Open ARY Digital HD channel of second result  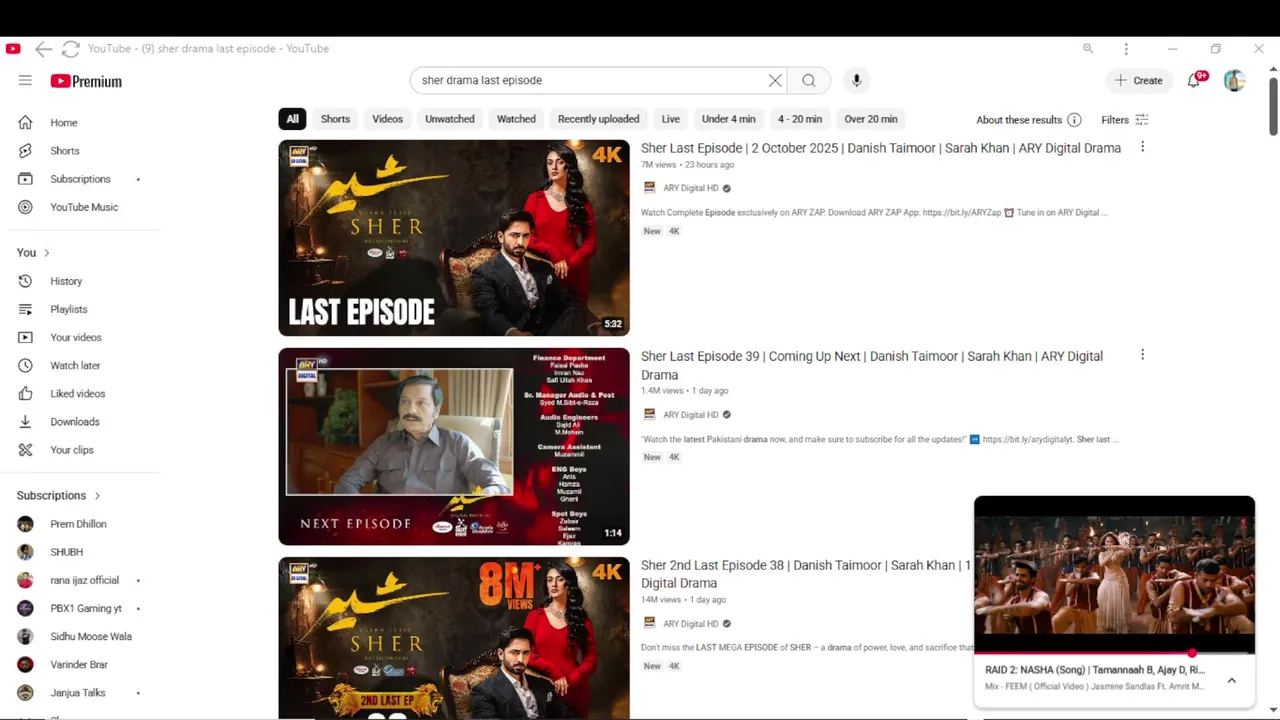[x=691, y=415]
